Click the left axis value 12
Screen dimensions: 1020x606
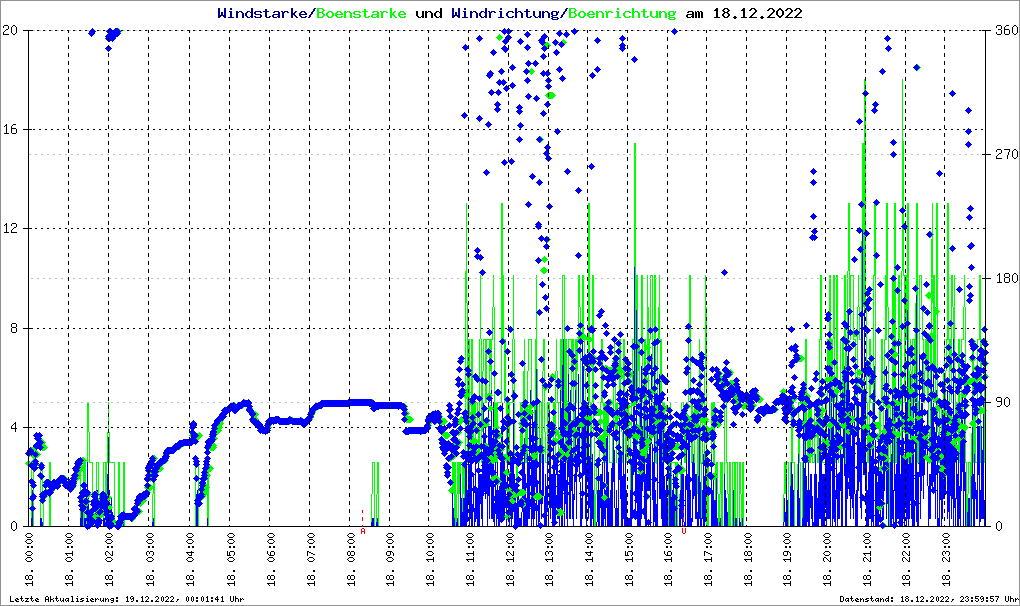[x=12, y=229]
